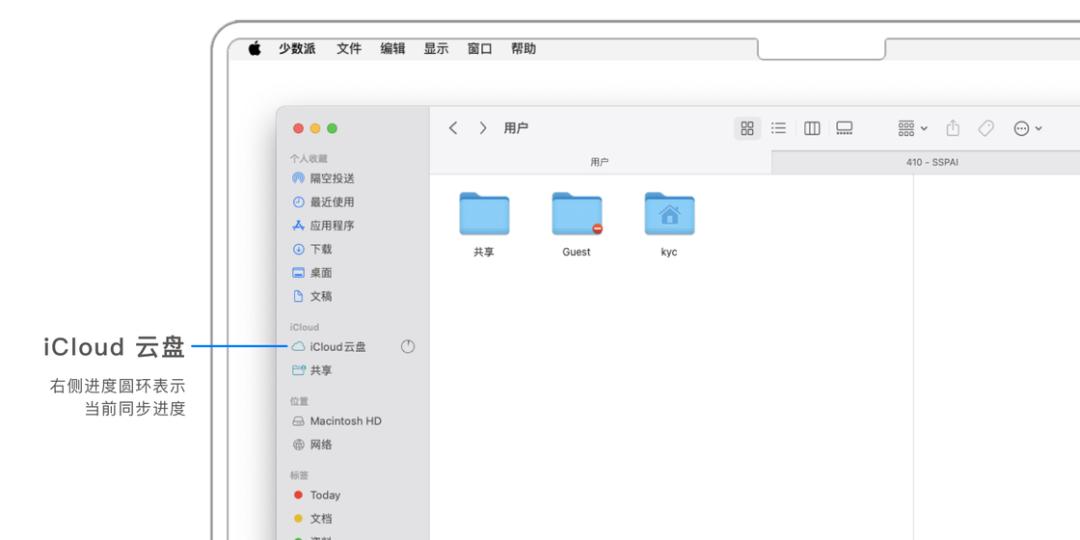Zoom the Finder window

coord(332,128)
